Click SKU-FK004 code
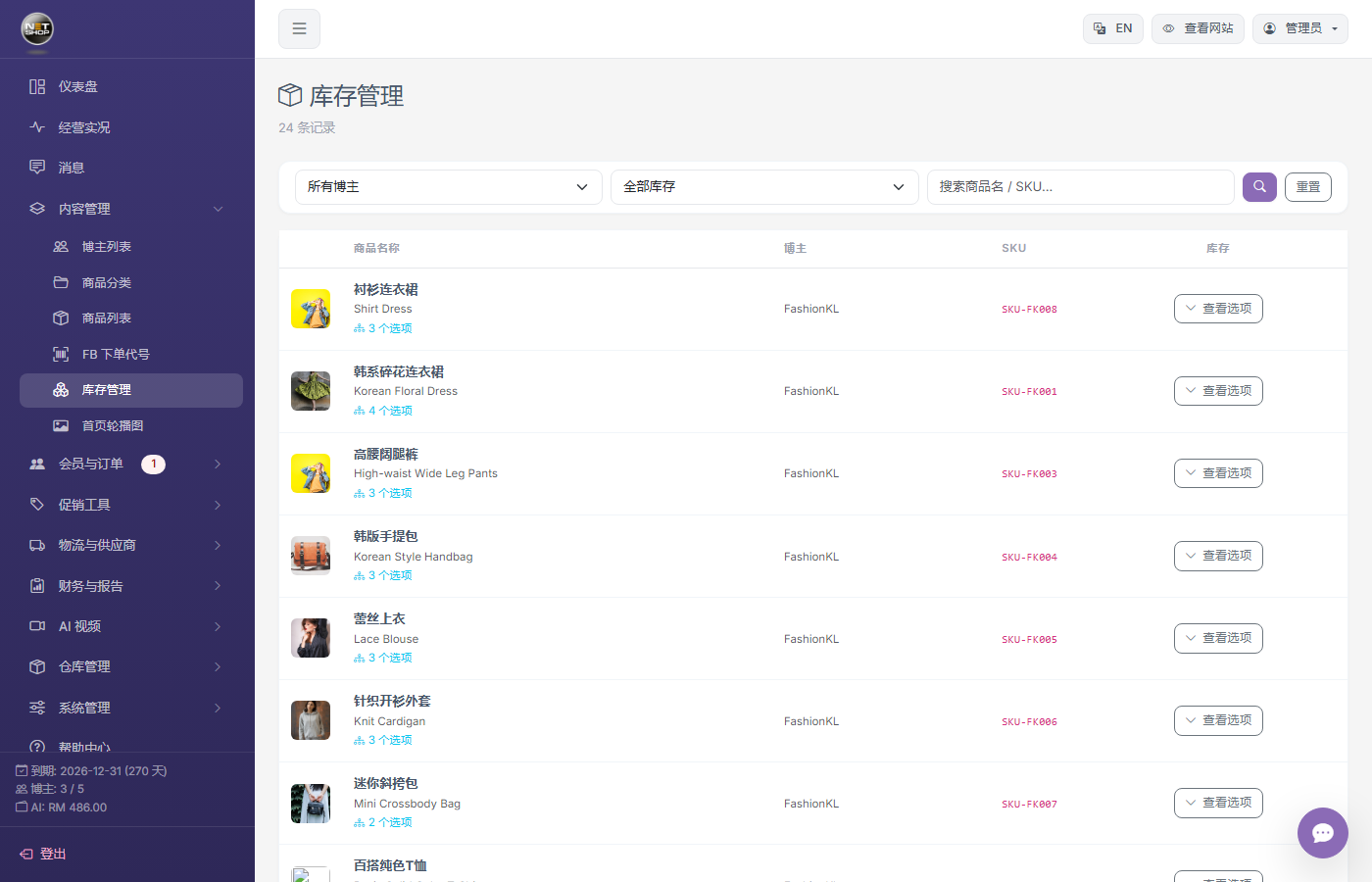 [1029, 558]
